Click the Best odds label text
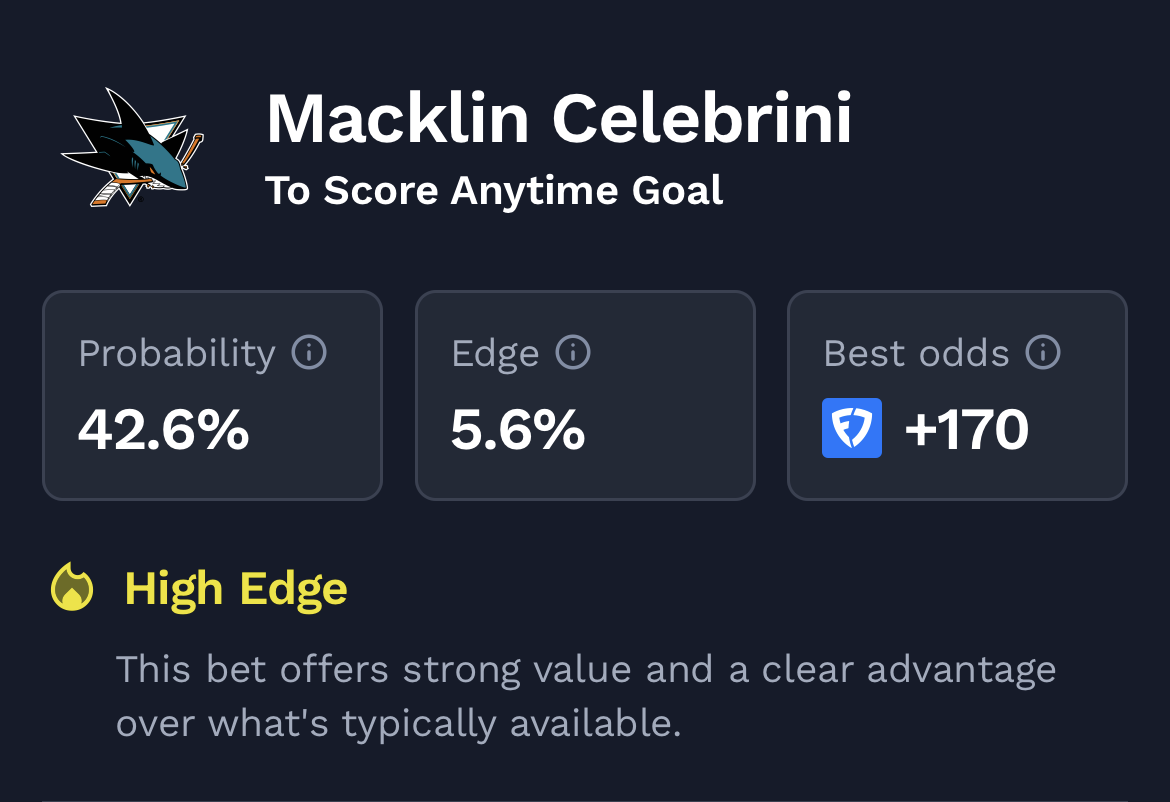The image size is (1170, 802). click(x=916, y=353)
